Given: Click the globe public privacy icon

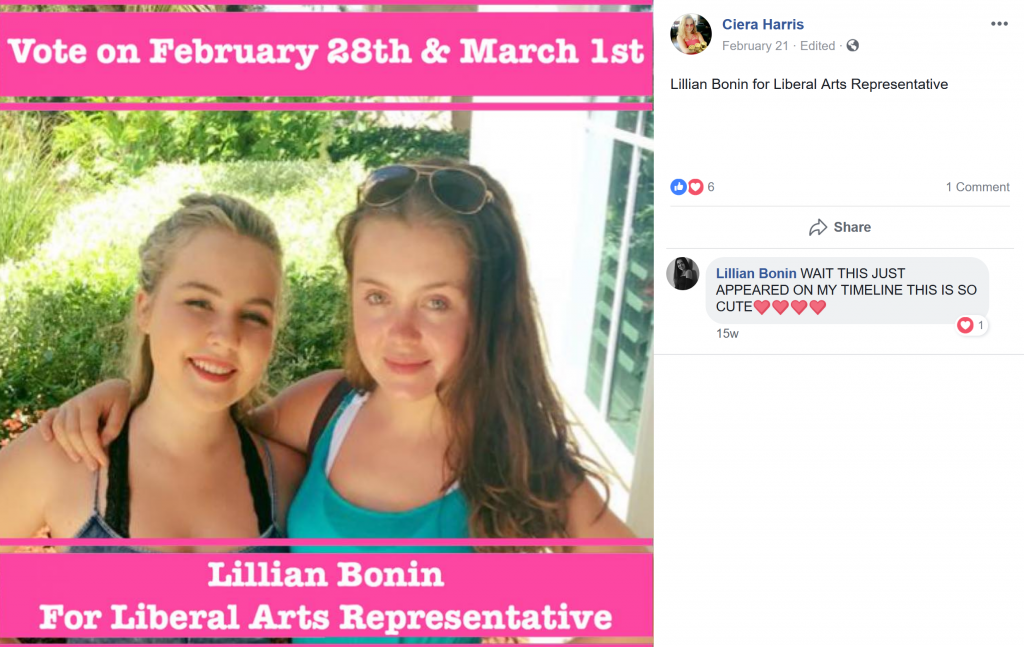Looking at the screenshot, I should coord(852,46).
